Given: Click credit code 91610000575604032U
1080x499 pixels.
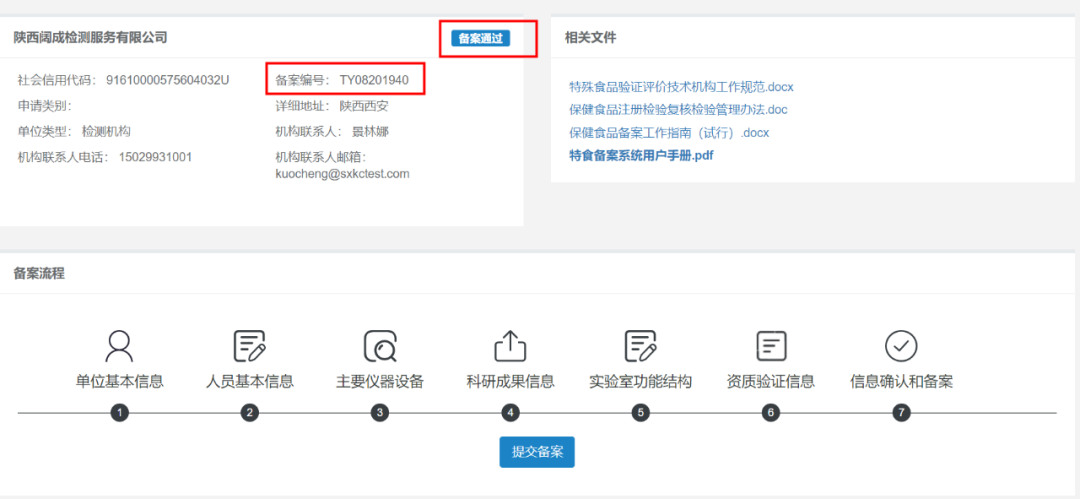Looking at the screenshot, I should coord(167,80).
